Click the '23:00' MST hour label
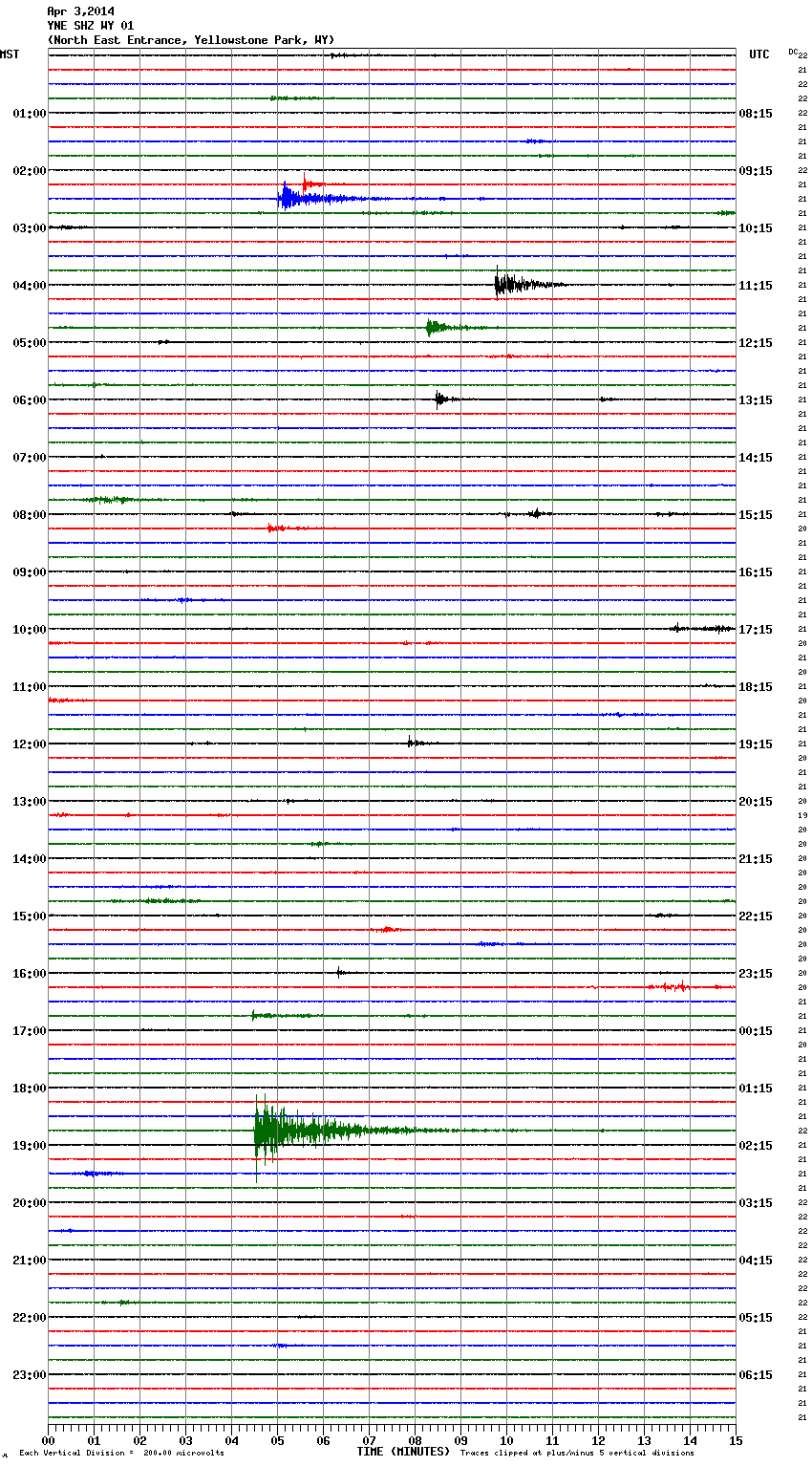Viewport: 812px width, 1466px height. pyautogui.click(x=30, y=1375)
